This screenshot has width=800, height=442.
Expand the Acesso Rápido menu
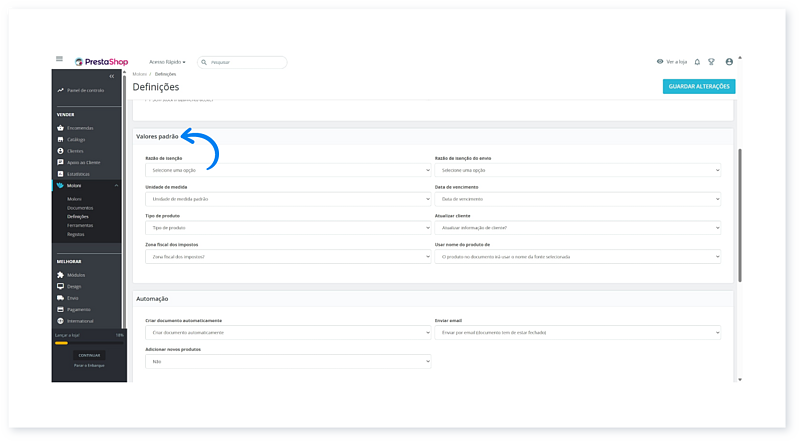coord(167,62)
